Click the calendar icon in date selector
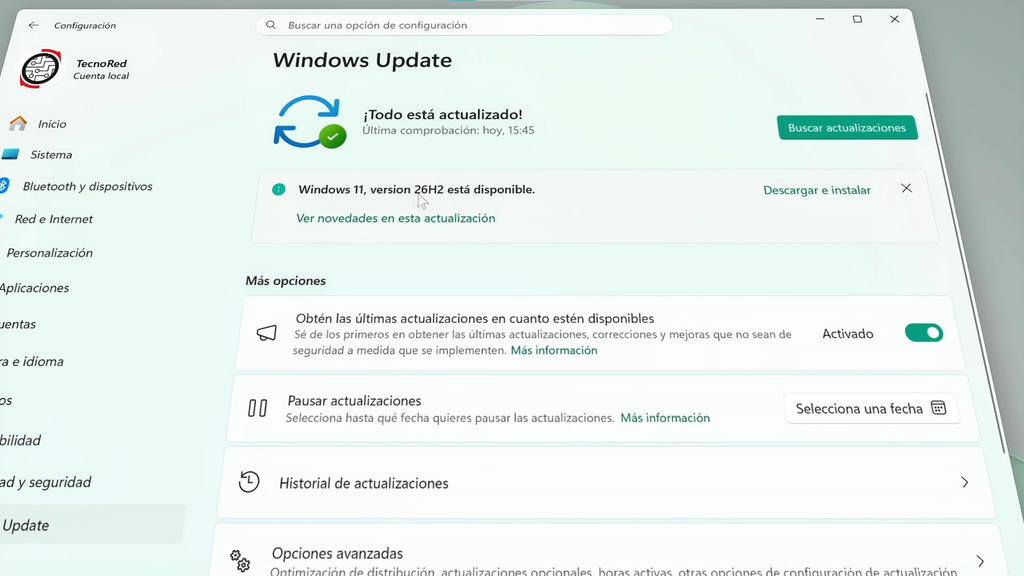The height and width of the screenshot is (576, 1024). coord(938,408)
